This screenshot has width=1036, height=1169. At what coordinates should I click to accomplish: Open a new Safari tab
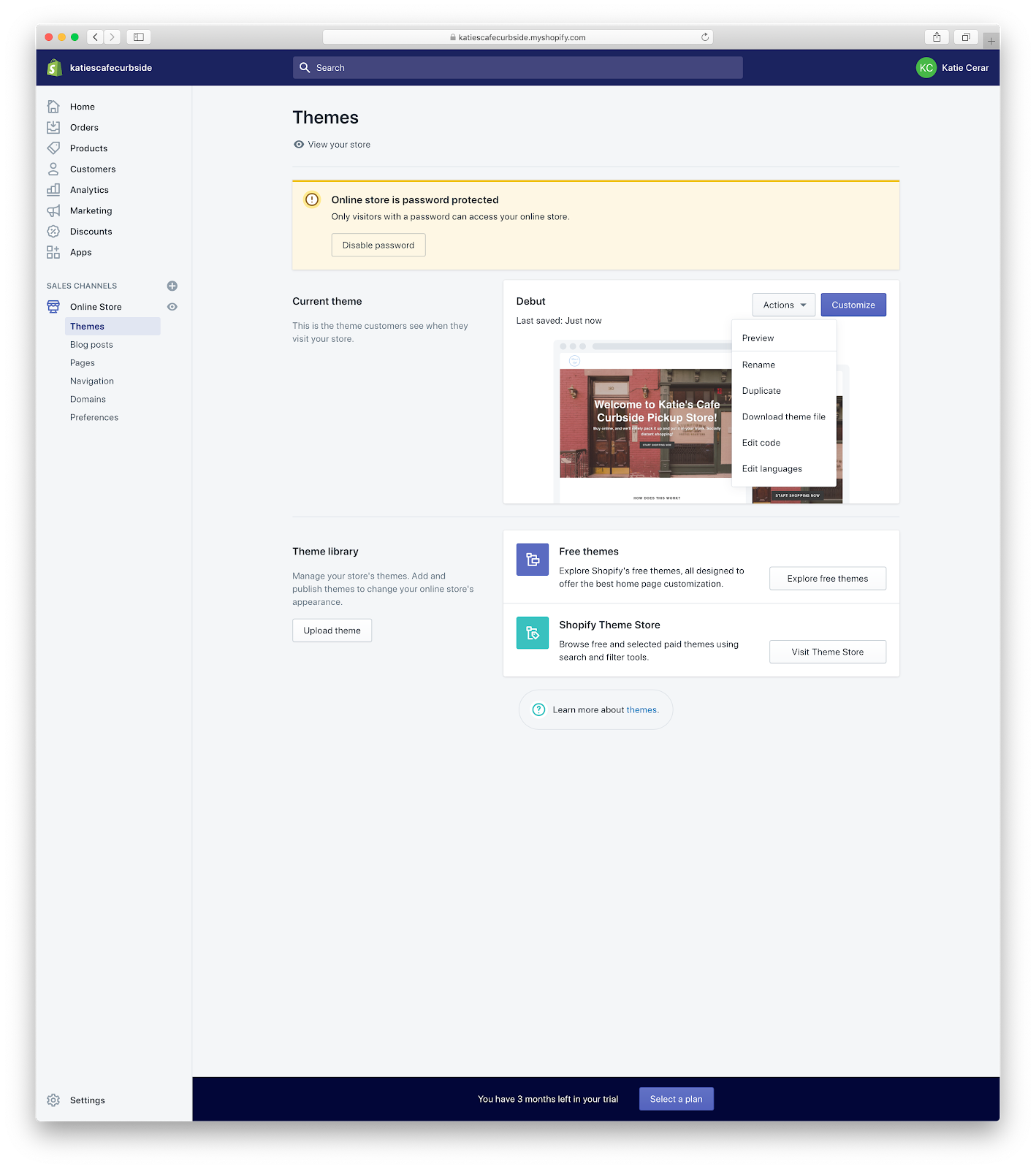click(991, 40)
